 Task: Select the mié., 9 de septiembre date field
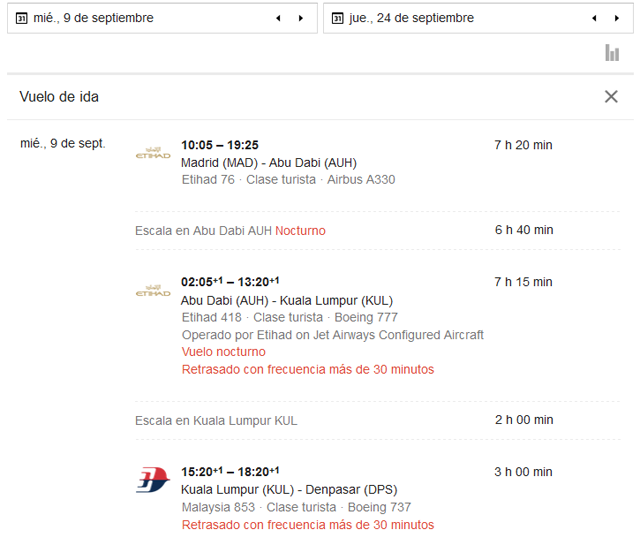(94, 18)
